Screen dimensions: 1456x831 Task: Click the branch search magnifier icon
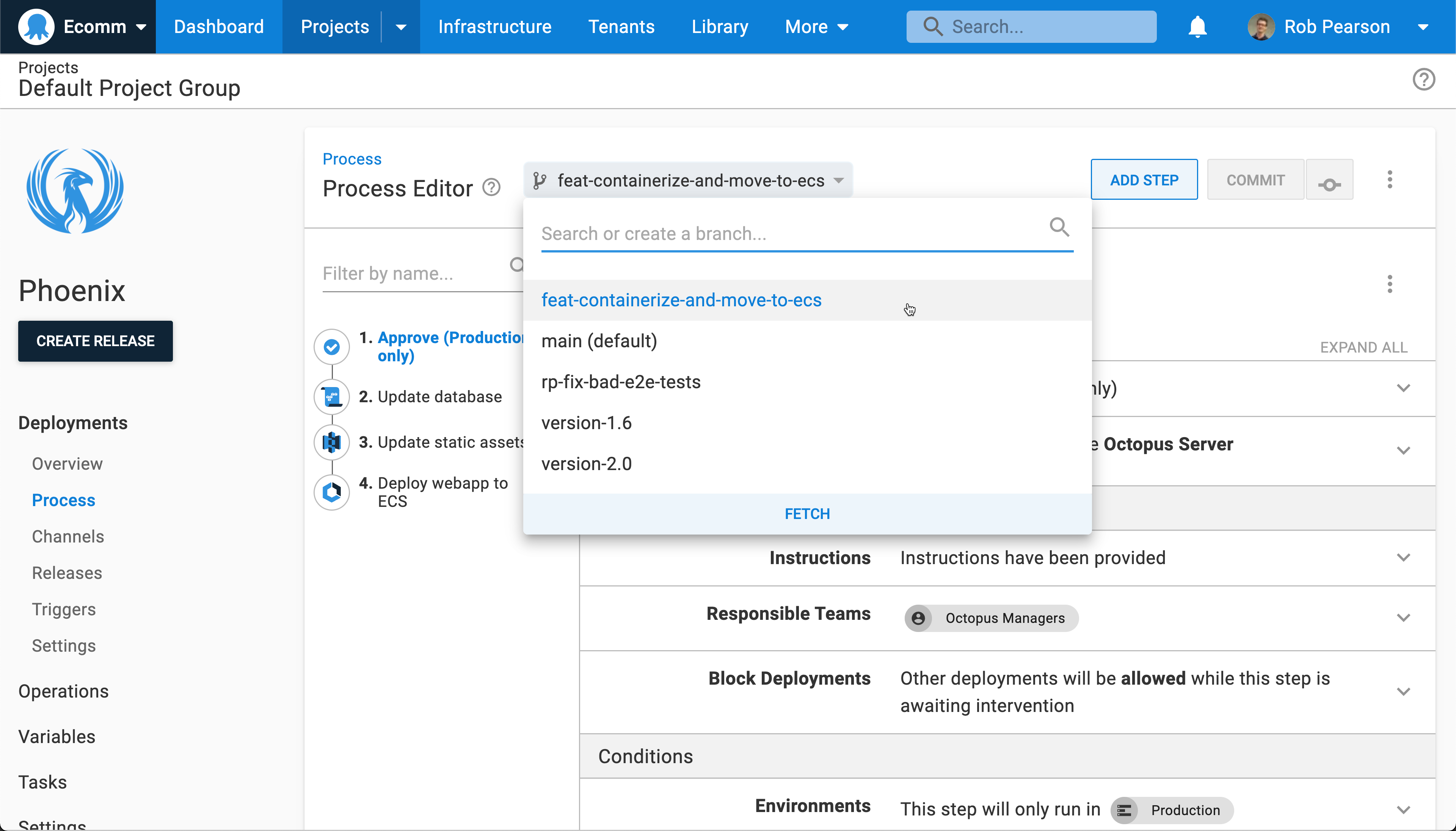coord(1059,227)
